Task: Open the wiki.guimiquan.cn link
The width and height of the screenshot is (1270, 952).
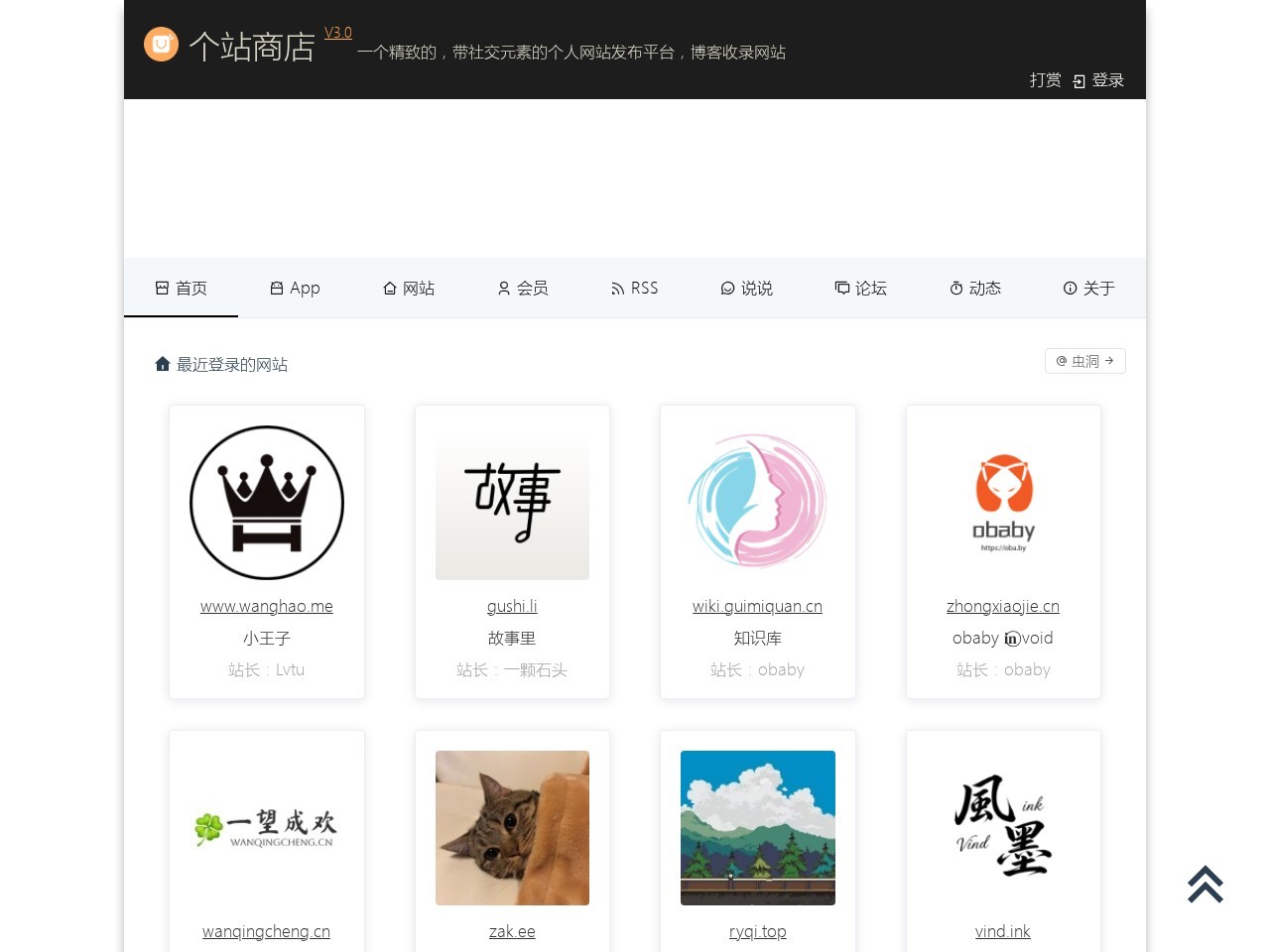Action: click(757, 606)
